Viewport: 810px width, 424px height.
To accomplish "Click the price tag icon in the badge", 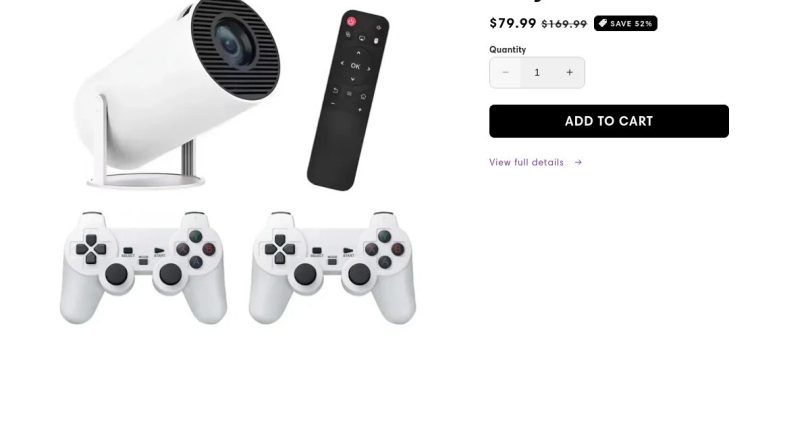I will click(x=602, y=23).
